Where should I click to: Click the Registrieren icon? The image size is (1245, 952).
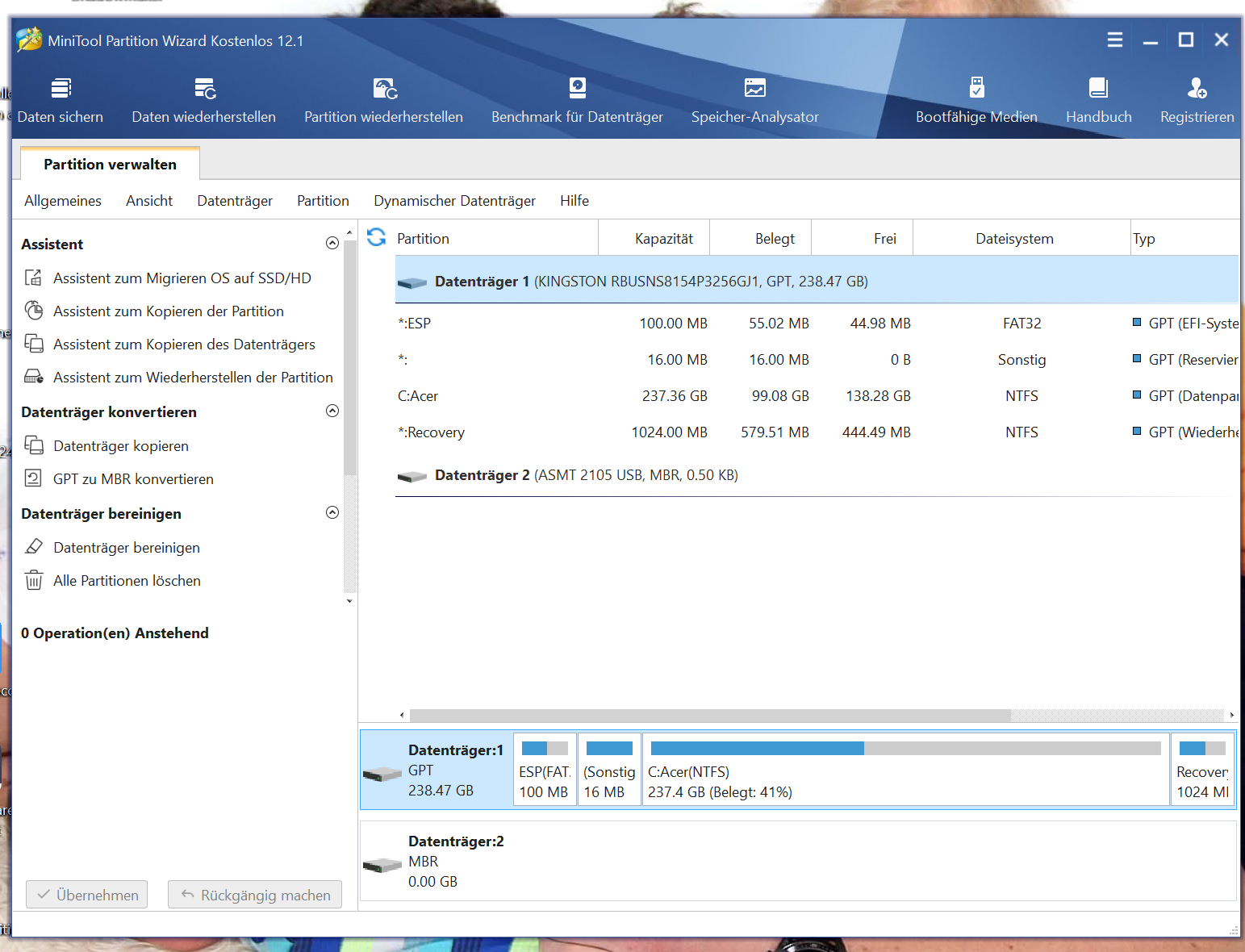(1197, 88)
